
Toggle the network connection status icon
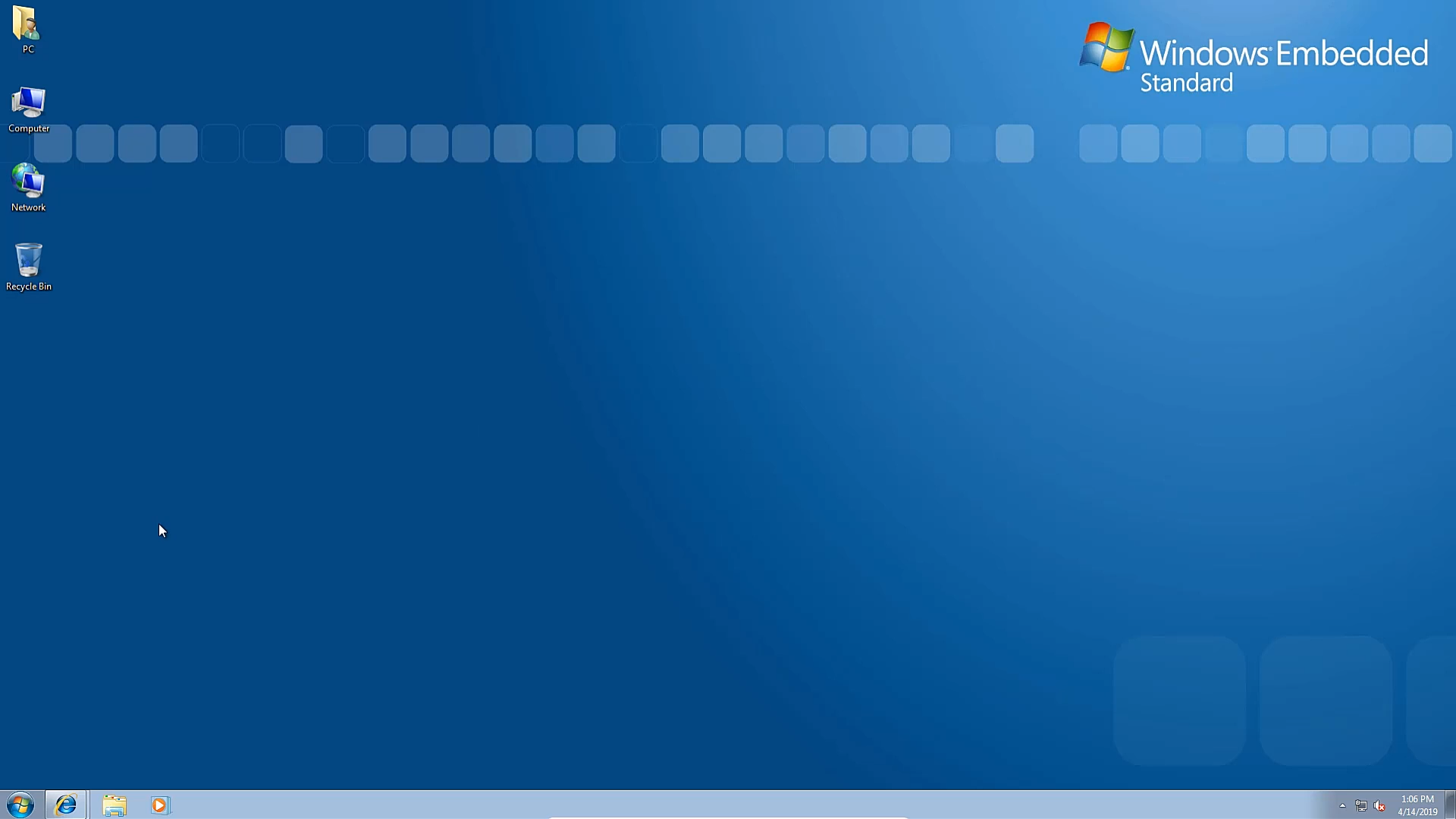coord(1361,805)
